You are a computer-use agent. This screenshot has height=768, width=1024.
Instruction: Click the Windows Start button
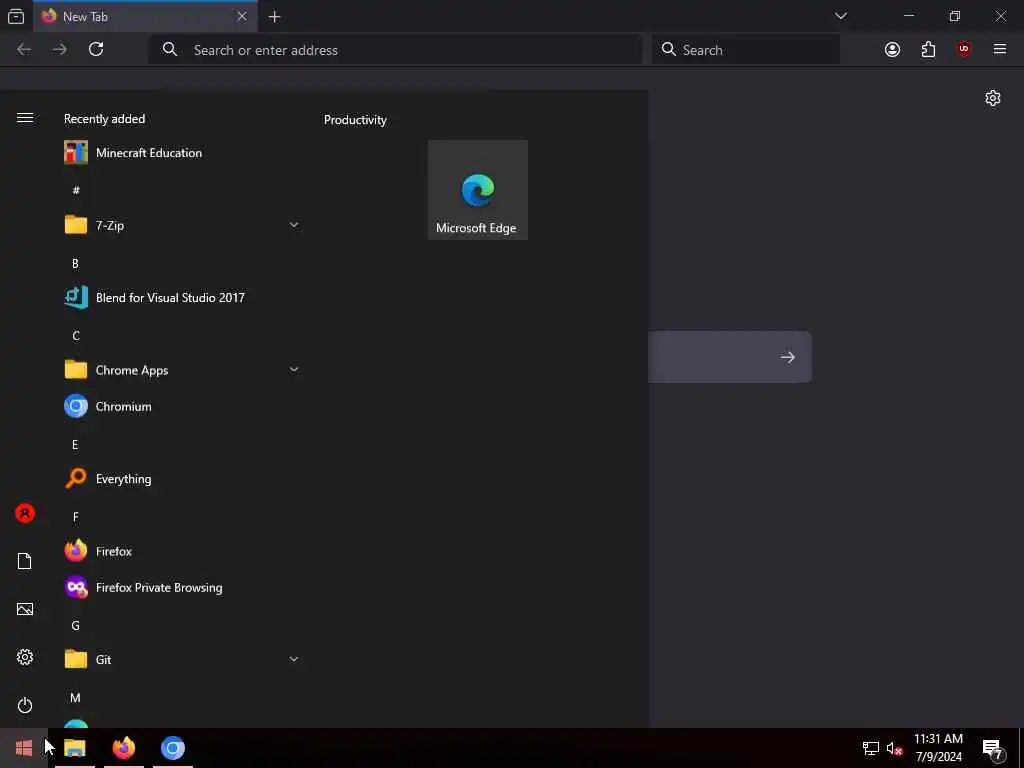[24, 748]
